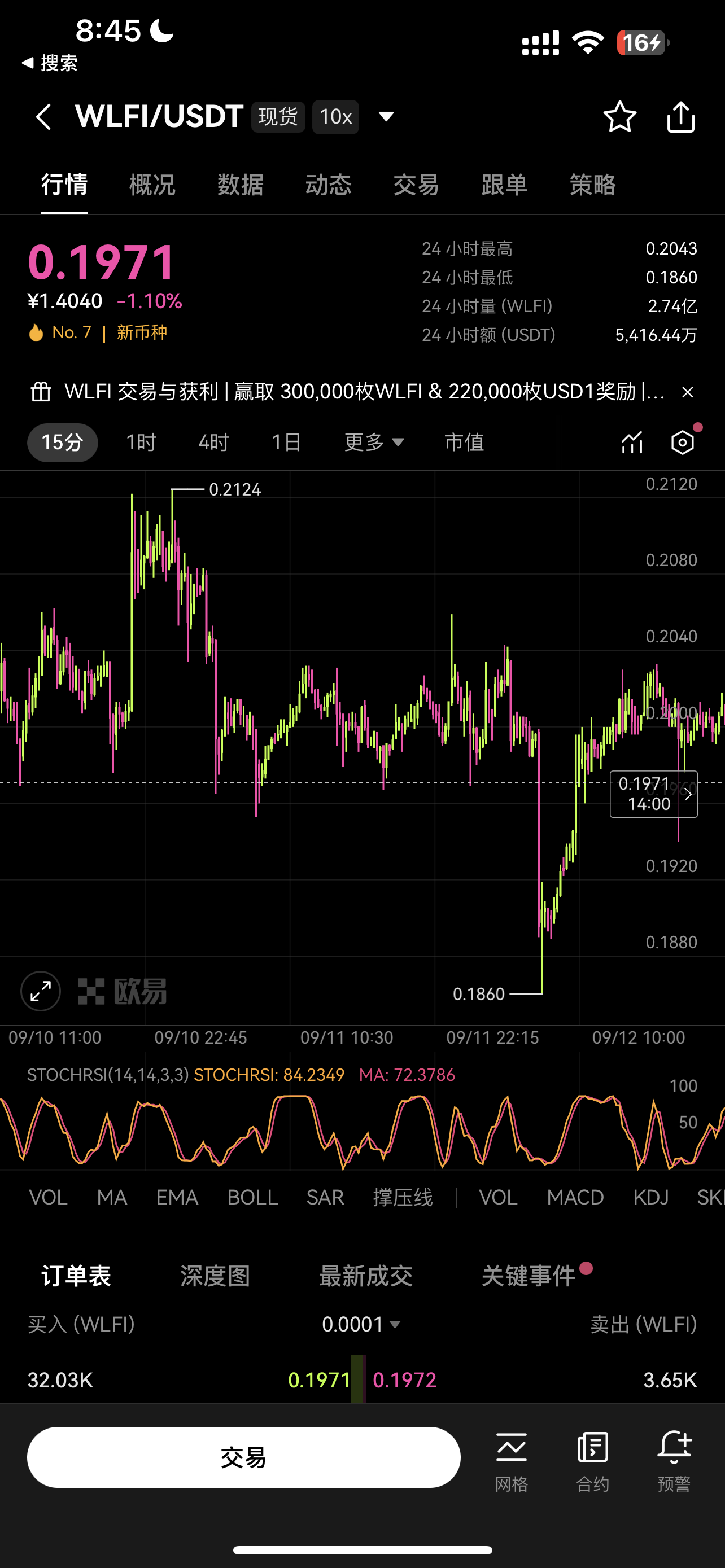
Task: Open chart settings hexagon icon
Action: tap(683, 443)
